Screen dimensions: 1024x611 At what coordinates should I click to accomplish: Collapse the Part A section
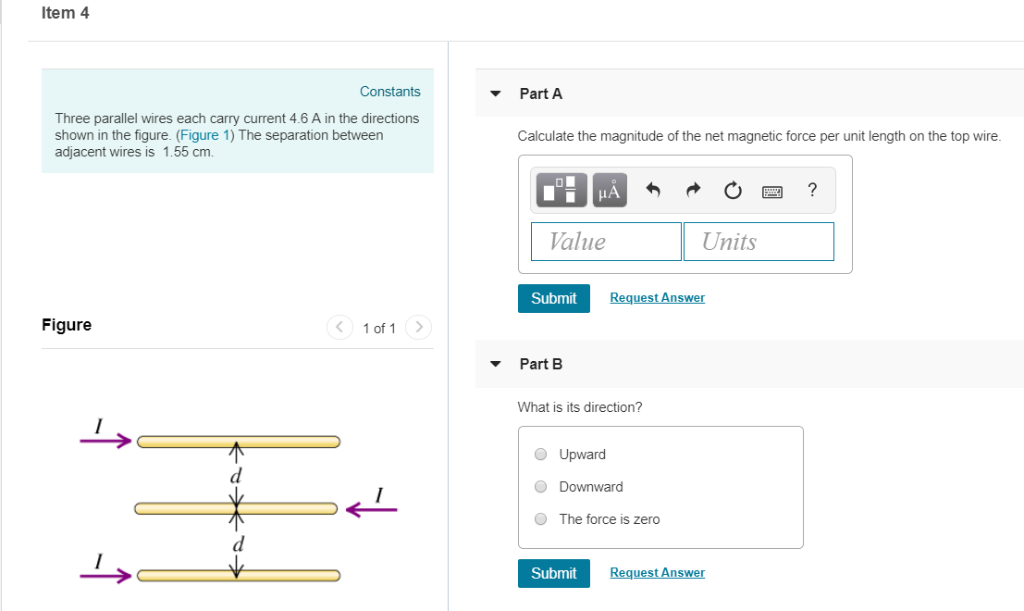[495, 93]
